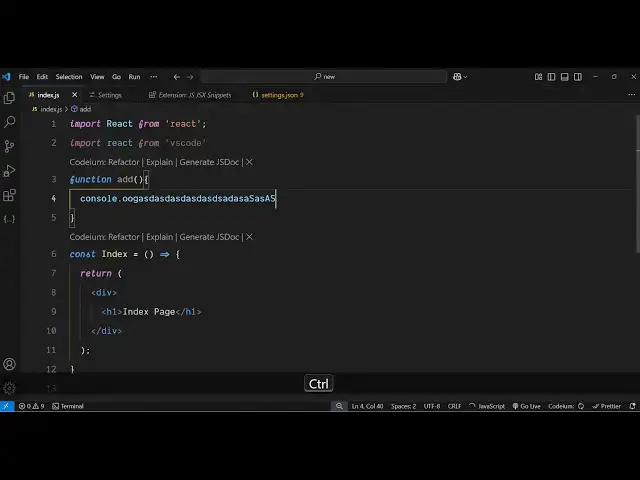The image size is (640, 480).
Task: Switch to the settings.json tab
Action: point(280,95)
